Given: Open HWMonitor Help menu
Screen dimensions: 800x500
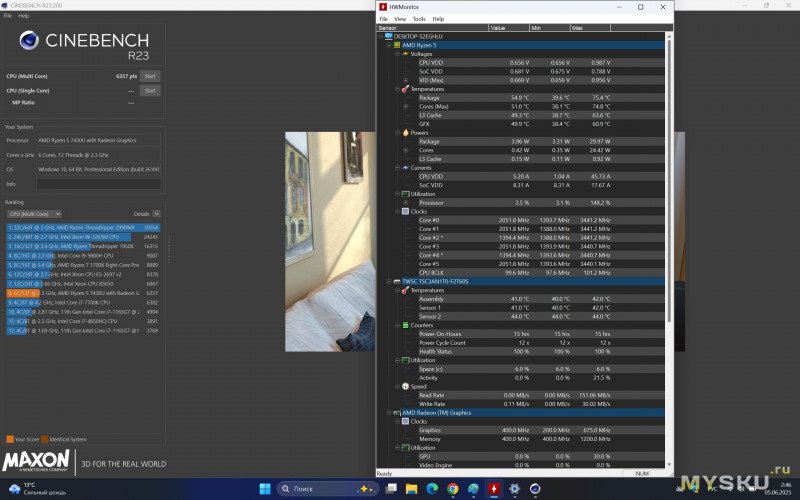Looking at the screenshot, I should [x=438, y=19].
